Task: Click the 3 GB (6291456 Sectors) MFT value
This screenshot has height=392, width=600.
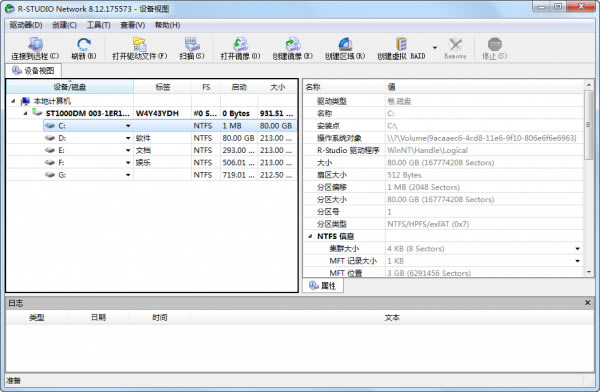Action: [429, 273]
